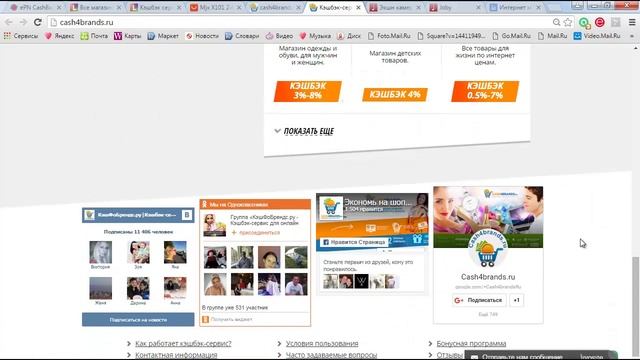Open the Яндекс bookmark
Screen dimensions: 640x360
60,36
